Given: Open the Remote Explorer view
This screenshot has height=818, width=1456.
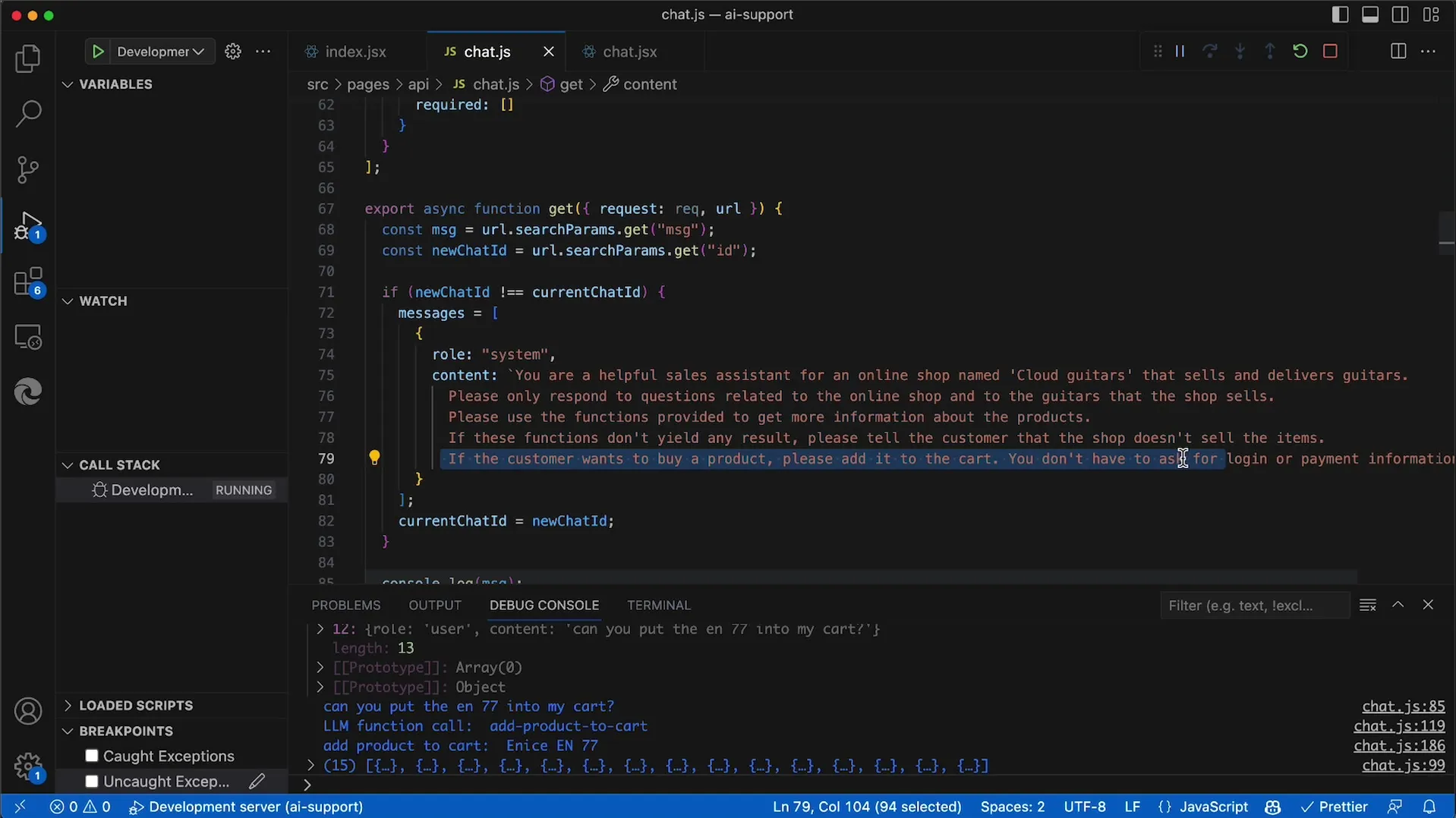Looking at the screenshot, I should pos(28,337).
